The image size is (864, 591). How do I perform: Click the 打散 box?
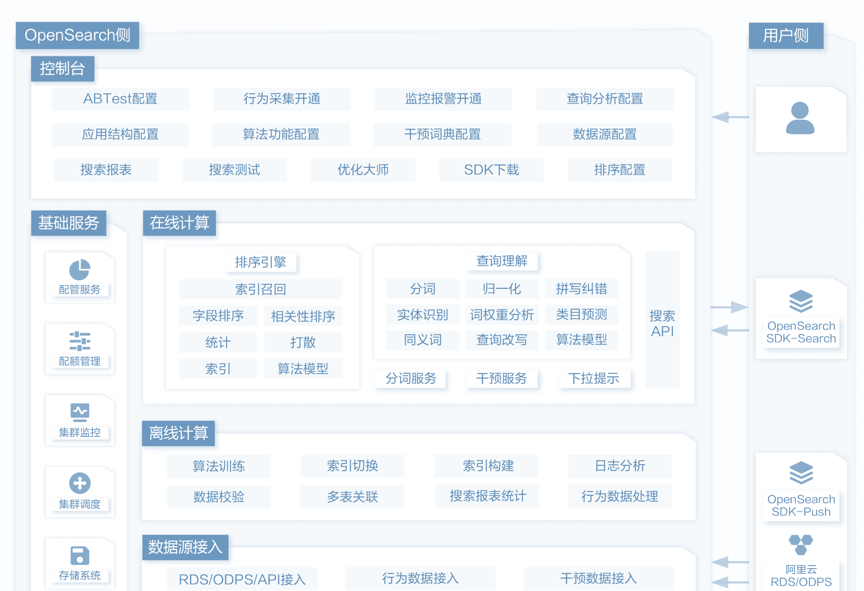pos(303,342)
